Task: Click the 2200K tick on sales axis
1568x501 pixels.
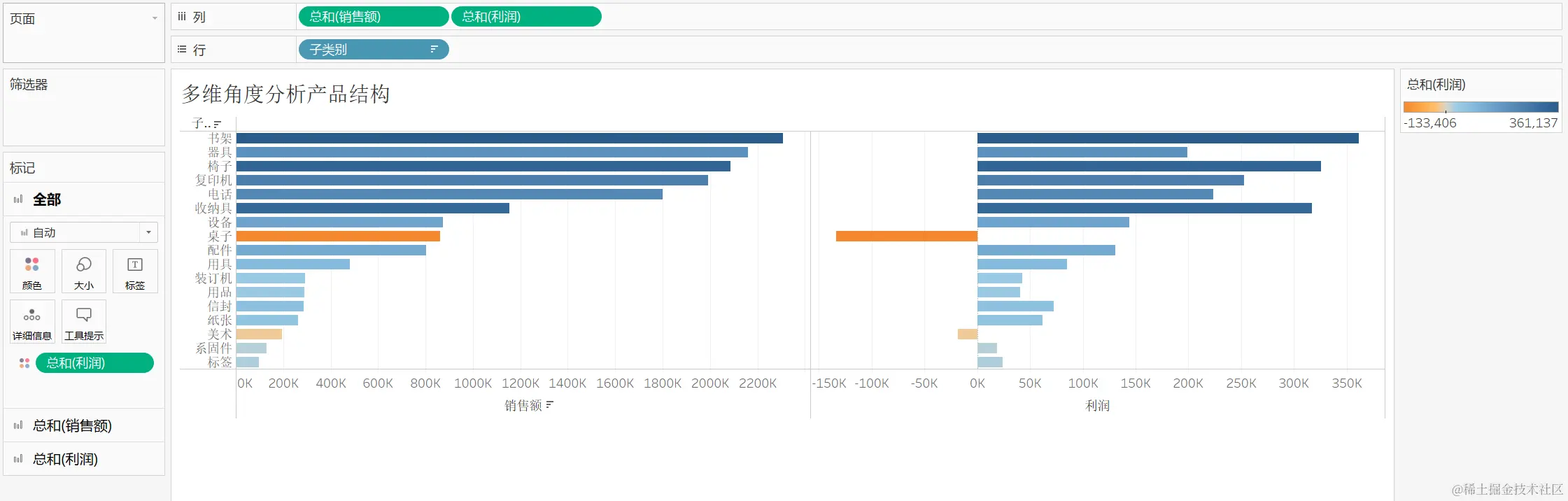Action: pos(758,383)
